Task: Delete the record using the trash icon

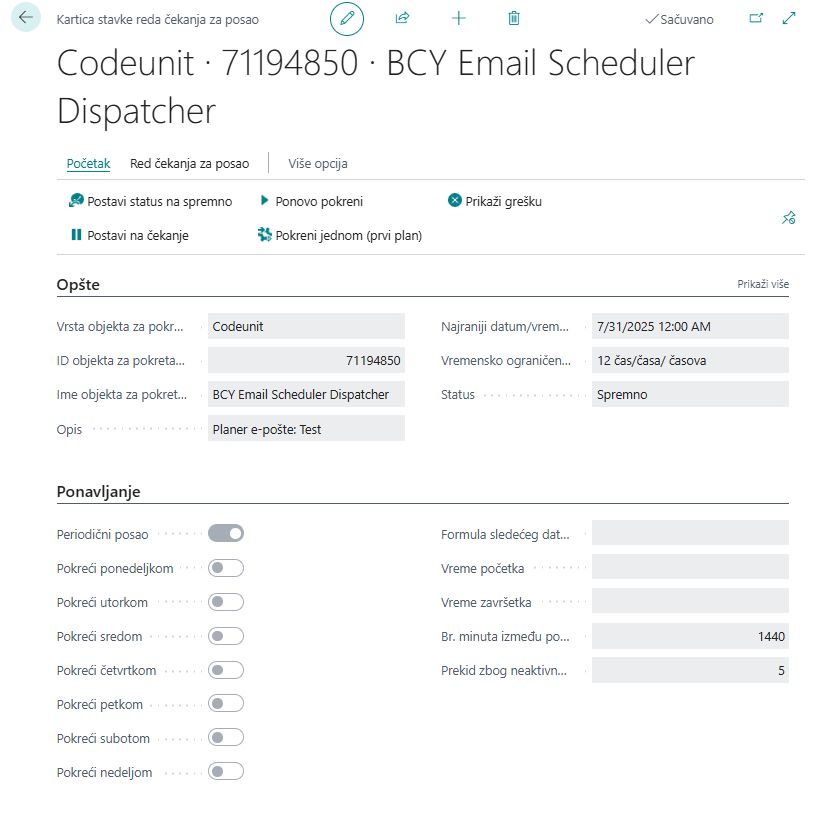Action: click(x=513, y=18)
